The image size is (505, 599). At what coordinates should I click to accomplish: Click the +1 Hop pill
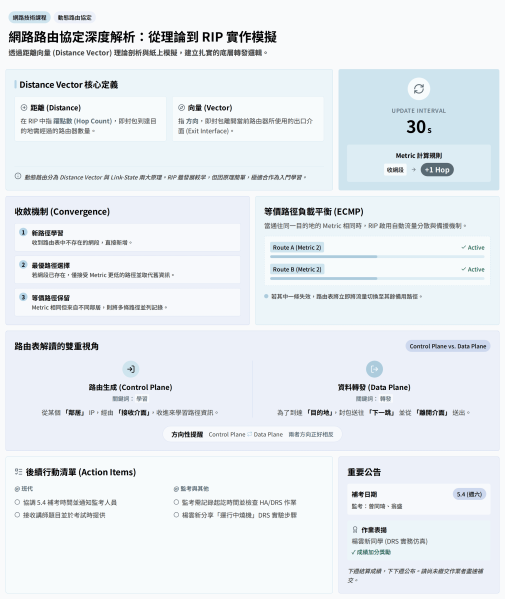point(437,170)
